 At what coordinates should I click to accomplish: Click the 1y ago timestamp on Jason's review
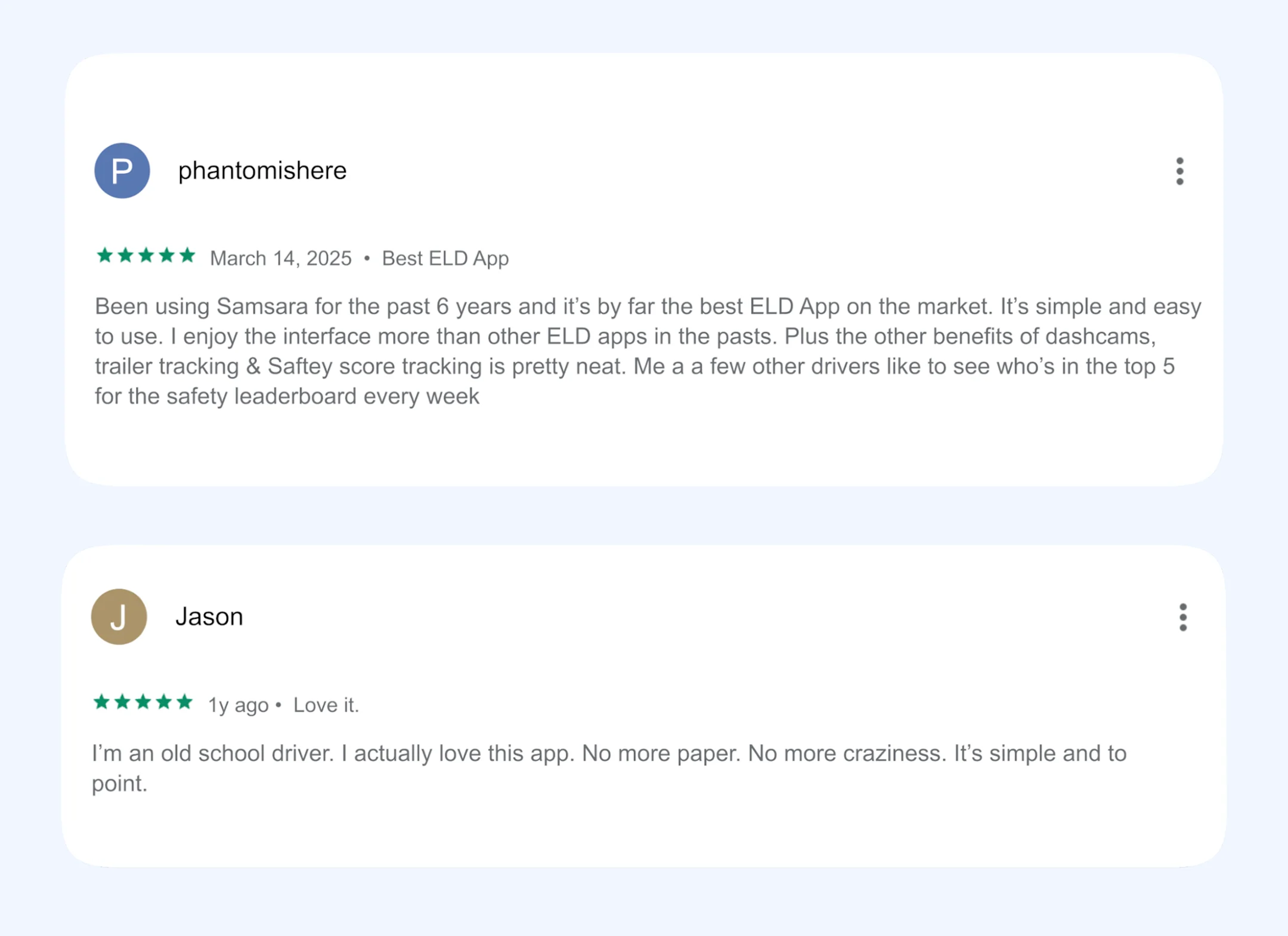pyautogui.click(x=238, y=704)
